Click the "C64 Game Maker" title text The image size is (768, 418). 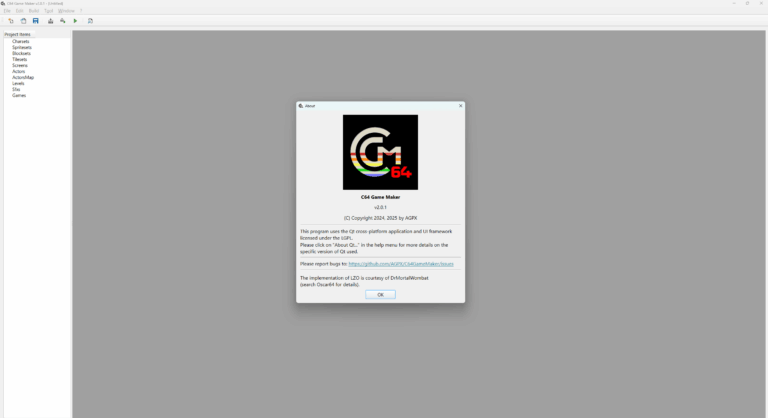[381, 197]
